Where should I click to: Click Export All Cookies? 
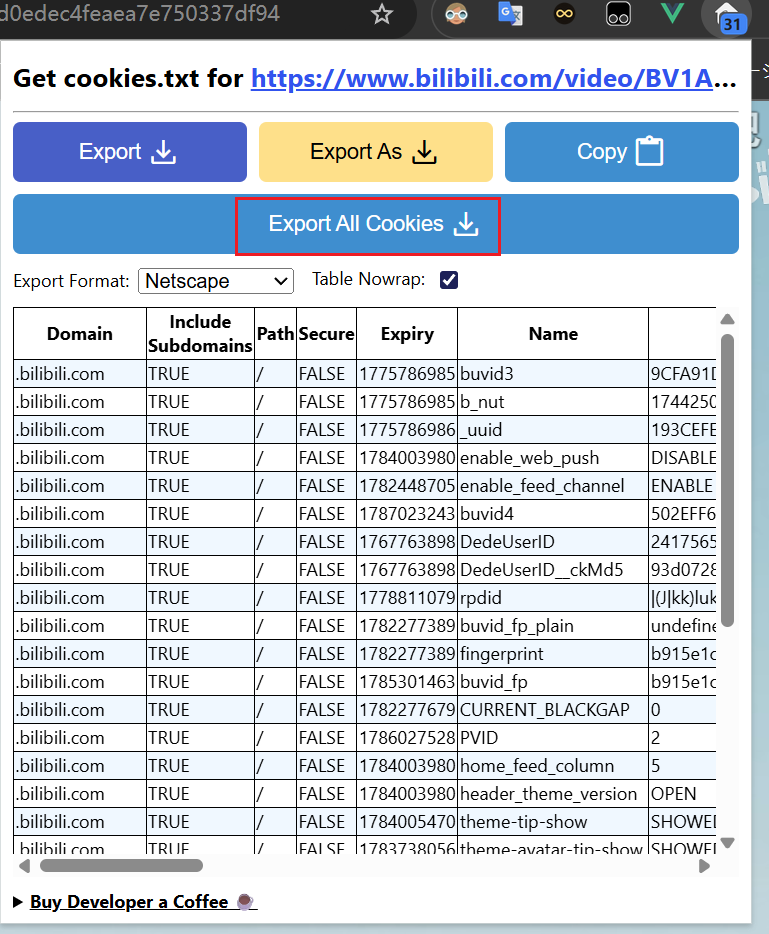point(375,224)
